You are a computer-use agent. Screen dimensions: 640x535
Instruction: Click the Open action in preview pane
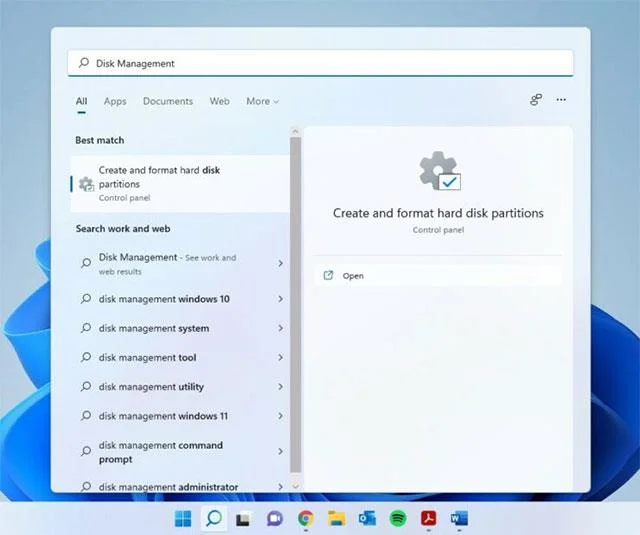[438, 275]
